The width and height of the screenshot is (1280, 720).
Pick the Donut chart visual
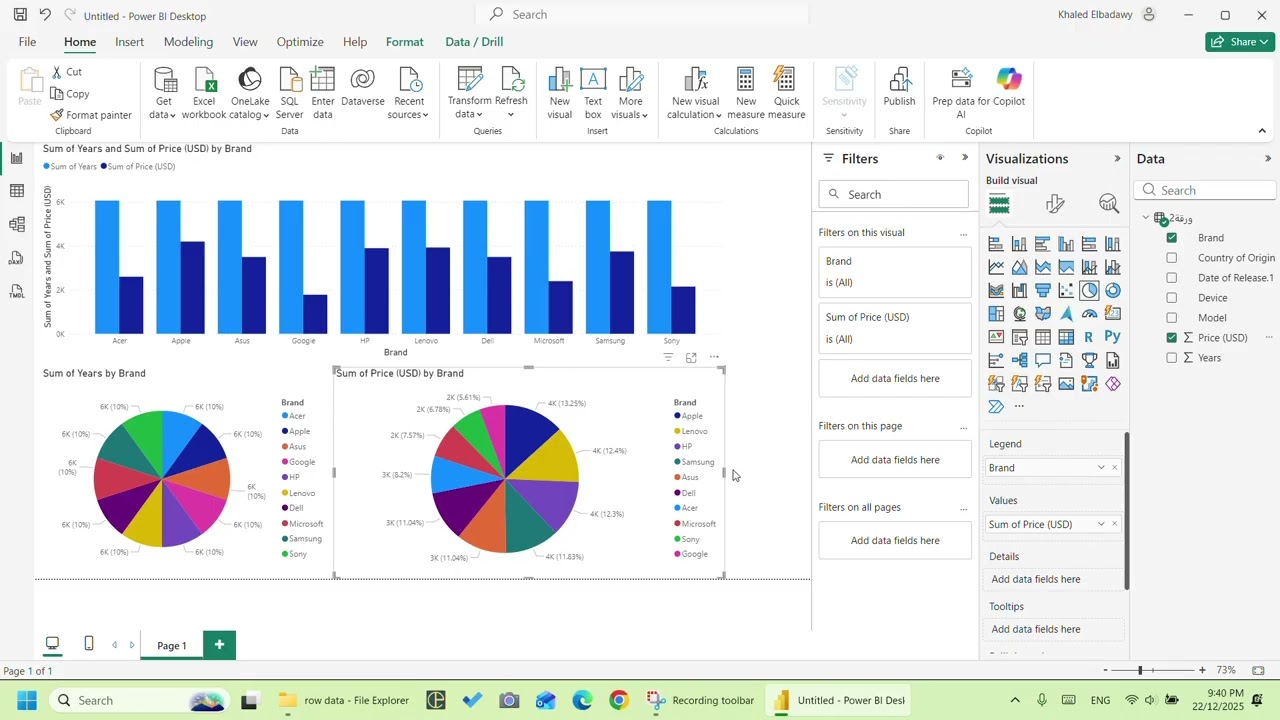(x=1112, y=290)
